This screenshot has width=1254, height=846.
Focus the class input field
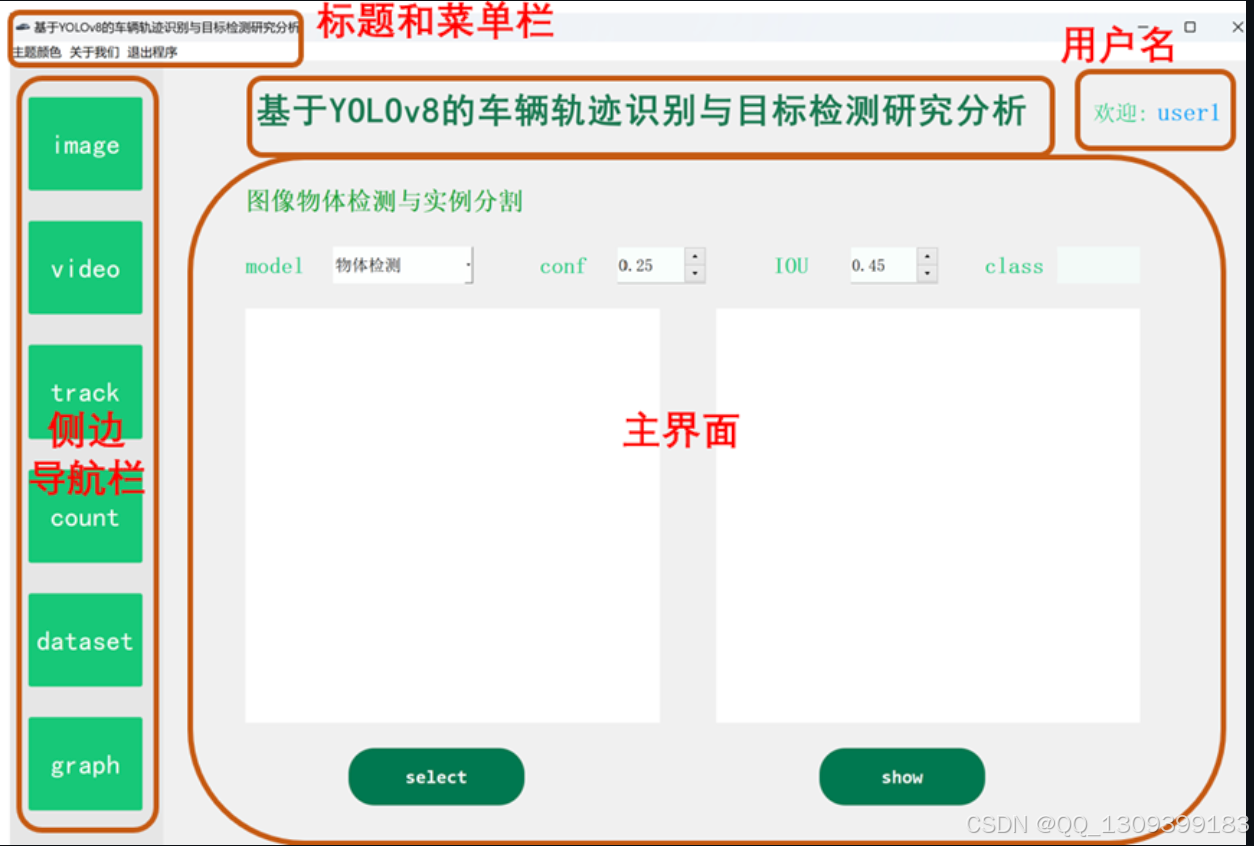pyautogui.click(x=1098, y=265)
